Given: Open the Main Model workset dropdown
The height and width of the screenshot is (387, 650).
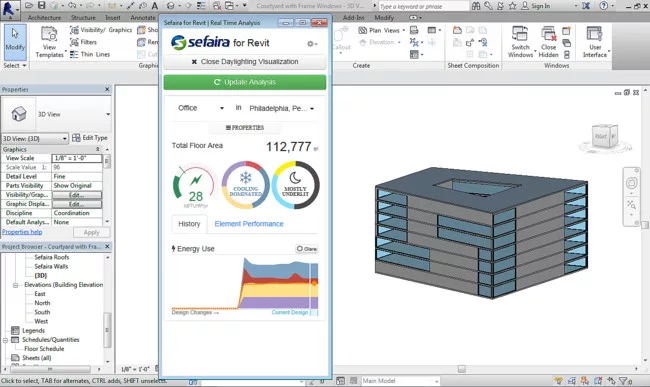Looking at the screenshot, I should tap(400, 381).
